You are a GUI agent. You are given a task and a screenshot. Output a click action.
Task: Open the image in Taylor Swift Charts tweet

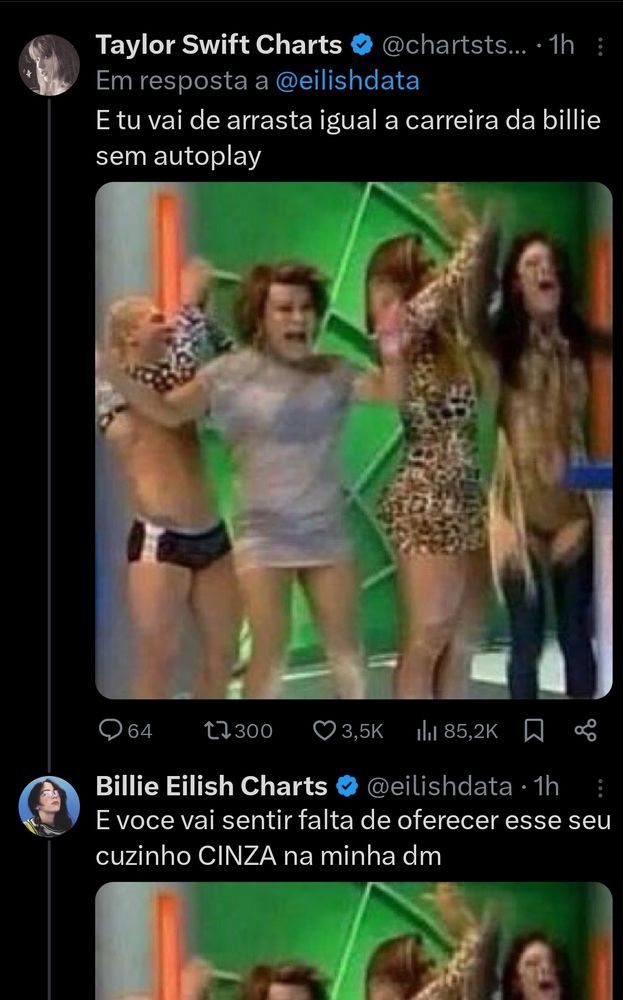(354, 440)
